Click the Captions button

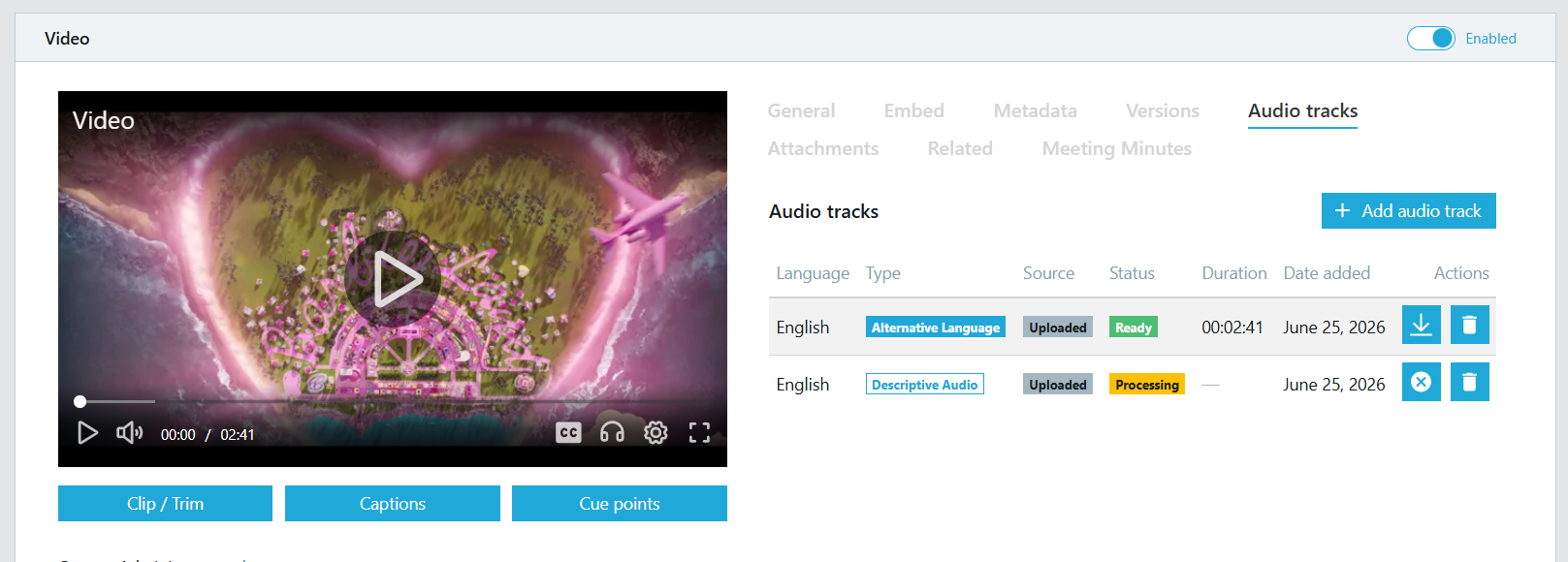click(393, 503)
